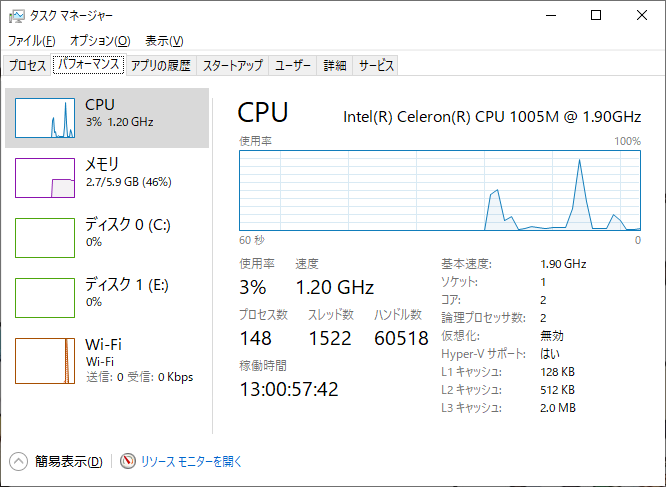Switch to the ユーザー tab
This screenshot has width=668, height=487.
tap(293, 66)
